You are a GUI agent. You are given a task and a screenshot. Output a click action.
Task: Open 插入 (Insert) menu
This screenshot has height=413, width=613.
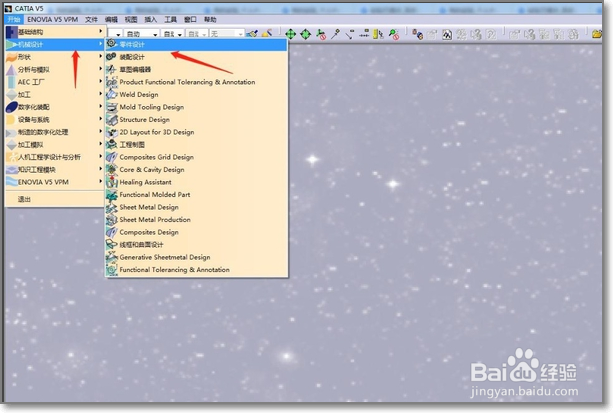[151, 19]
